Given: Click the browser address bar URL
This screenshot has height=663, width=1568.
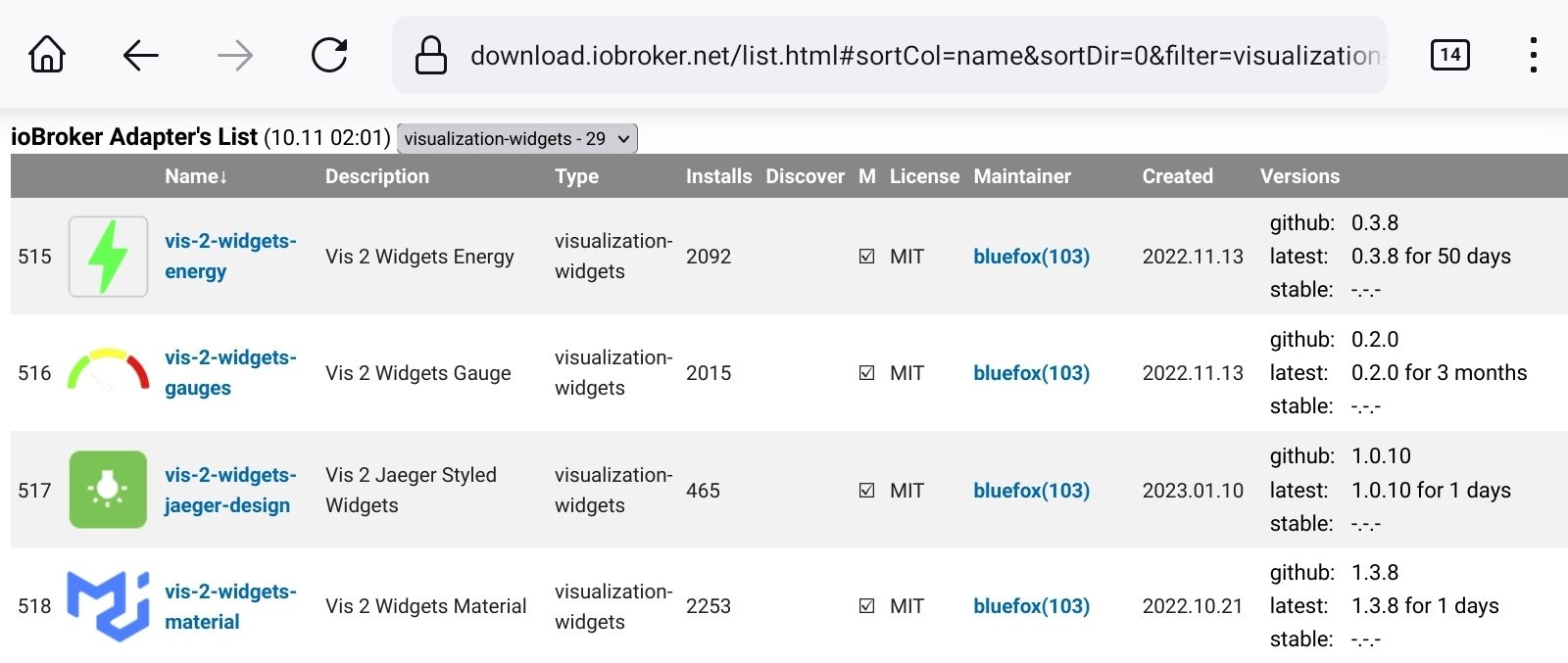Looking at the screenshot, I should [921, 55].
